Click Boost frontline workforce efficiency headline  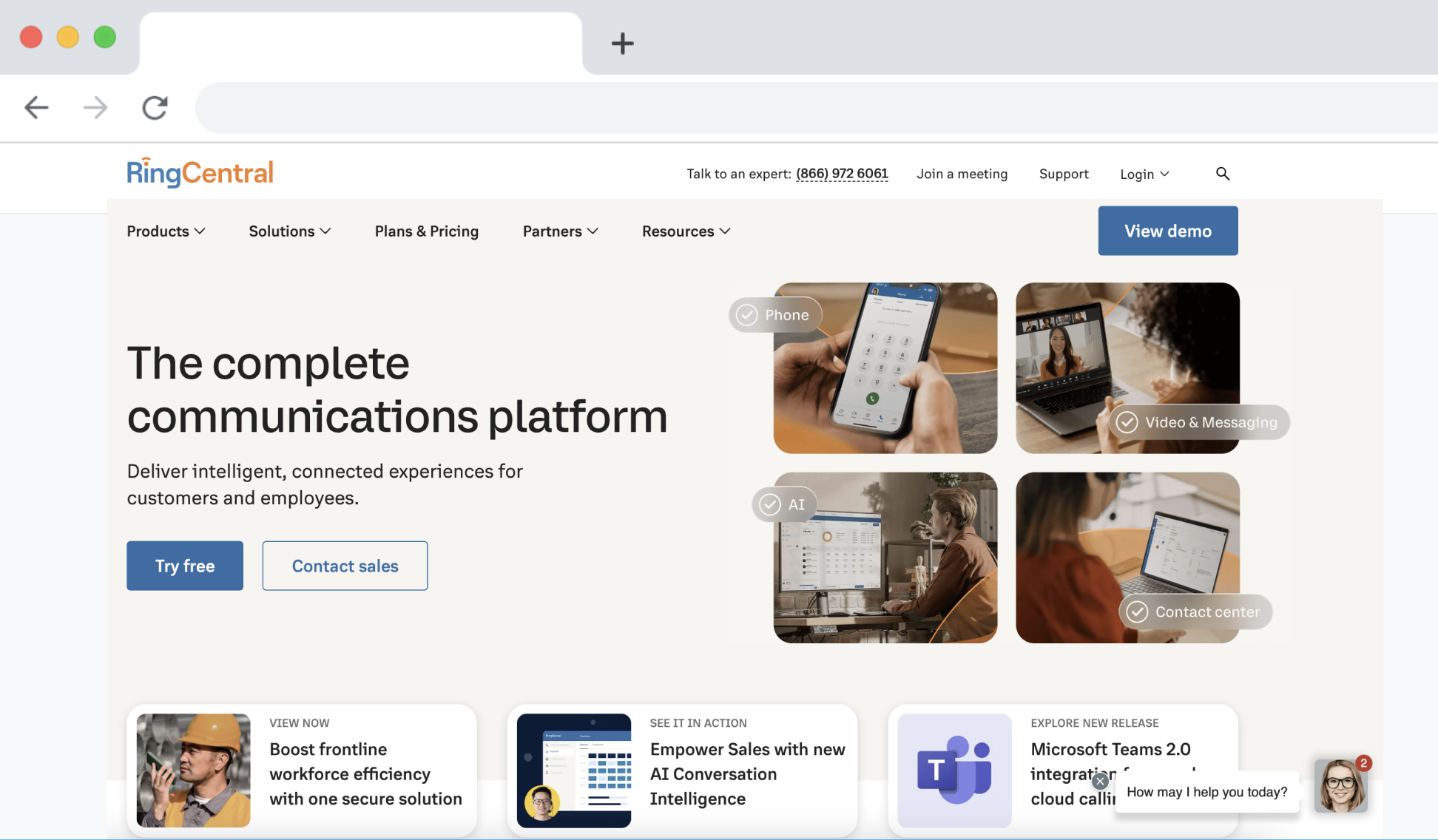[365, 773]
